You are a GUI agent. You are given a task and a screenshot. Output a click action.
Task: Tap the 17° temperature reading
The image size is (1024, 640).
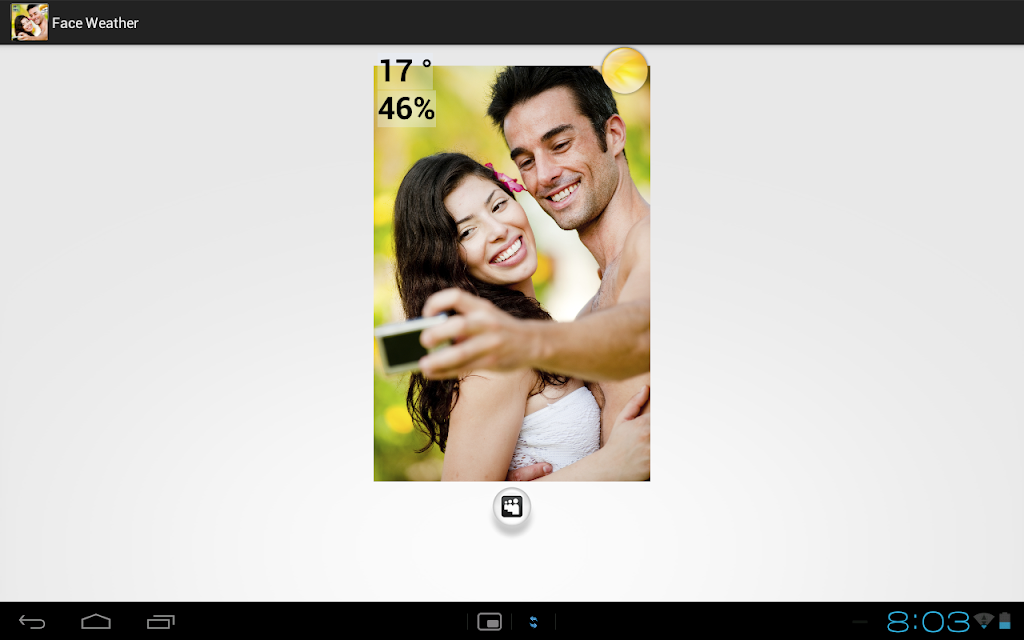click(405, 71)
